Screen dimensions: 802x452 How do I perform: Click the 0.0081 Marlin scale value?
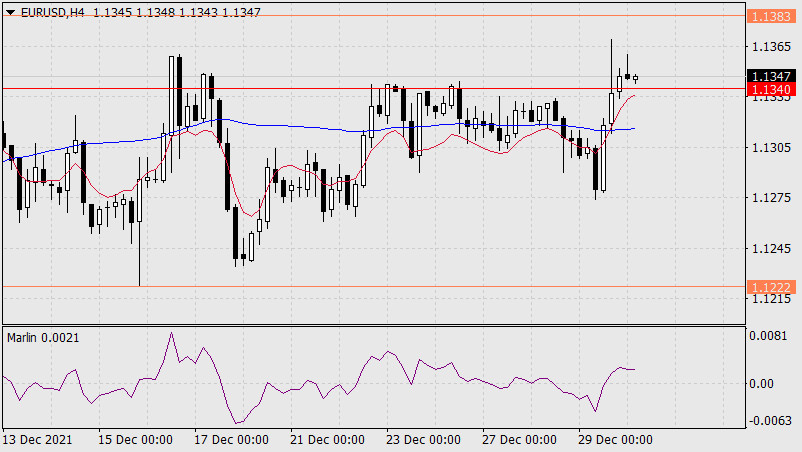click(768, 335)
